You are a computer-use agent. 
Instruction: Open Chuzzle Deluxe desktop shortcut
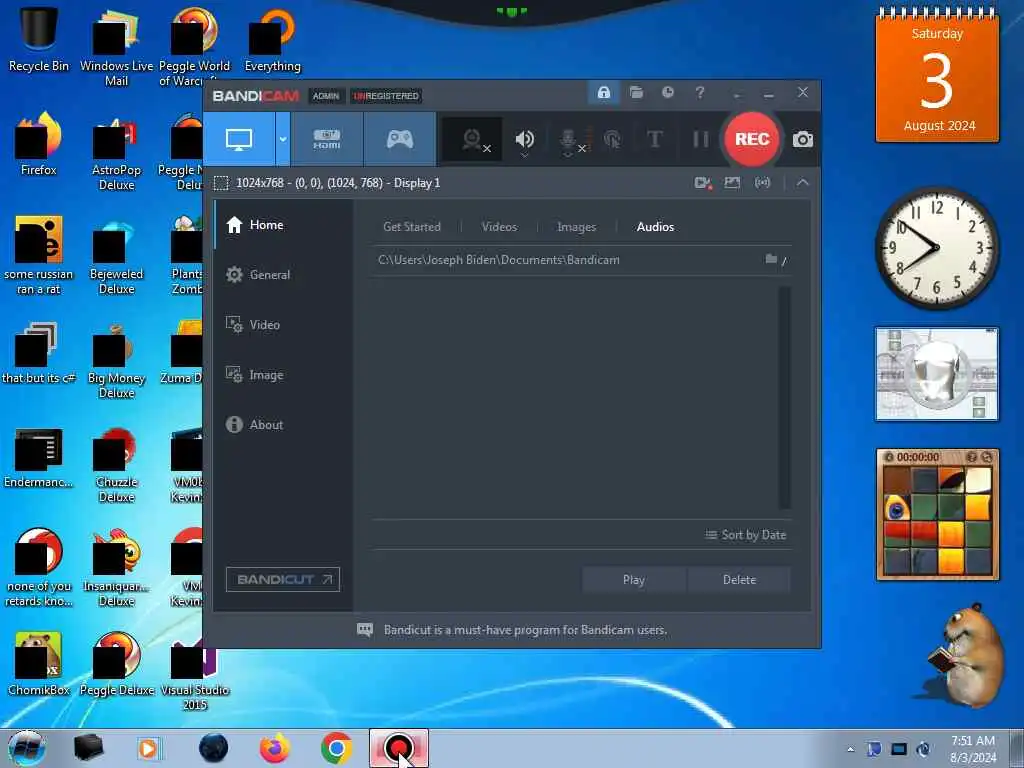(116, 464)
